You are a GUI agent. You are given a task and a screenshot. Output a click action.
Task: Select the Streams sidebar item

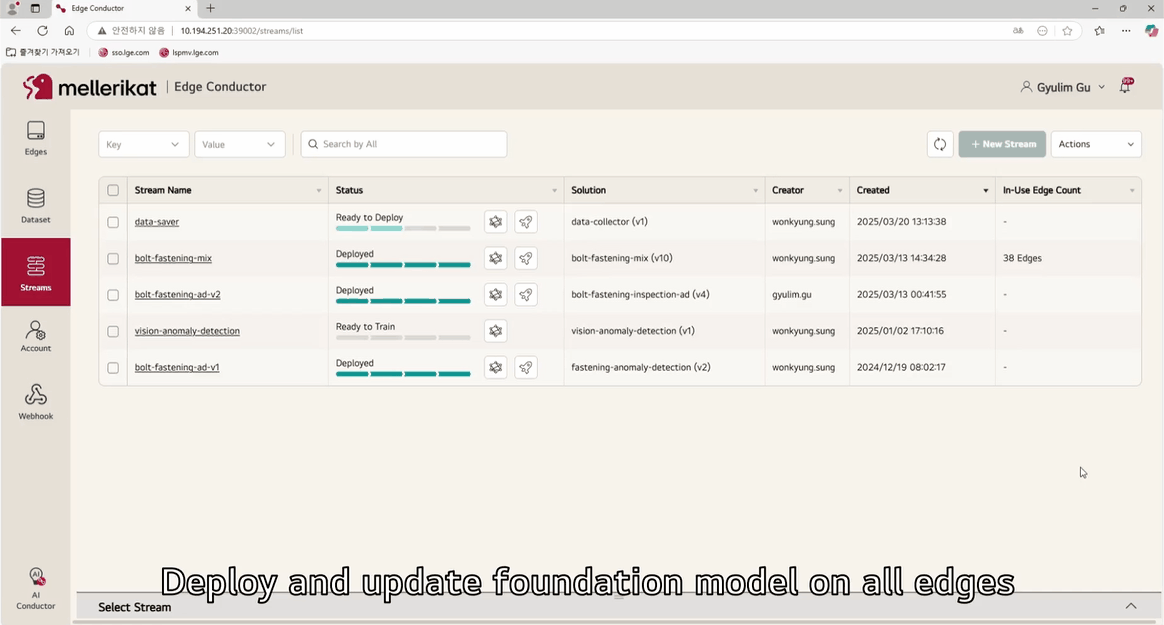36,272
